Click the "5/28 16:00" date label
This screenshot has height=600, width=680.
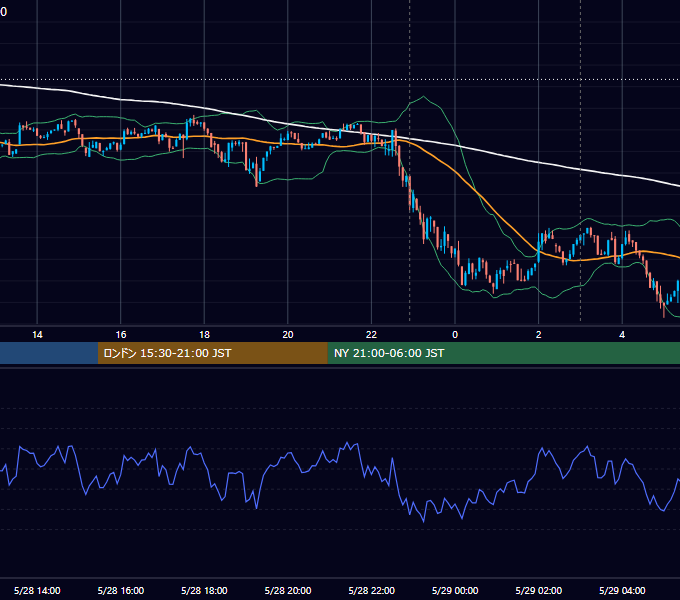click(121, 590)
